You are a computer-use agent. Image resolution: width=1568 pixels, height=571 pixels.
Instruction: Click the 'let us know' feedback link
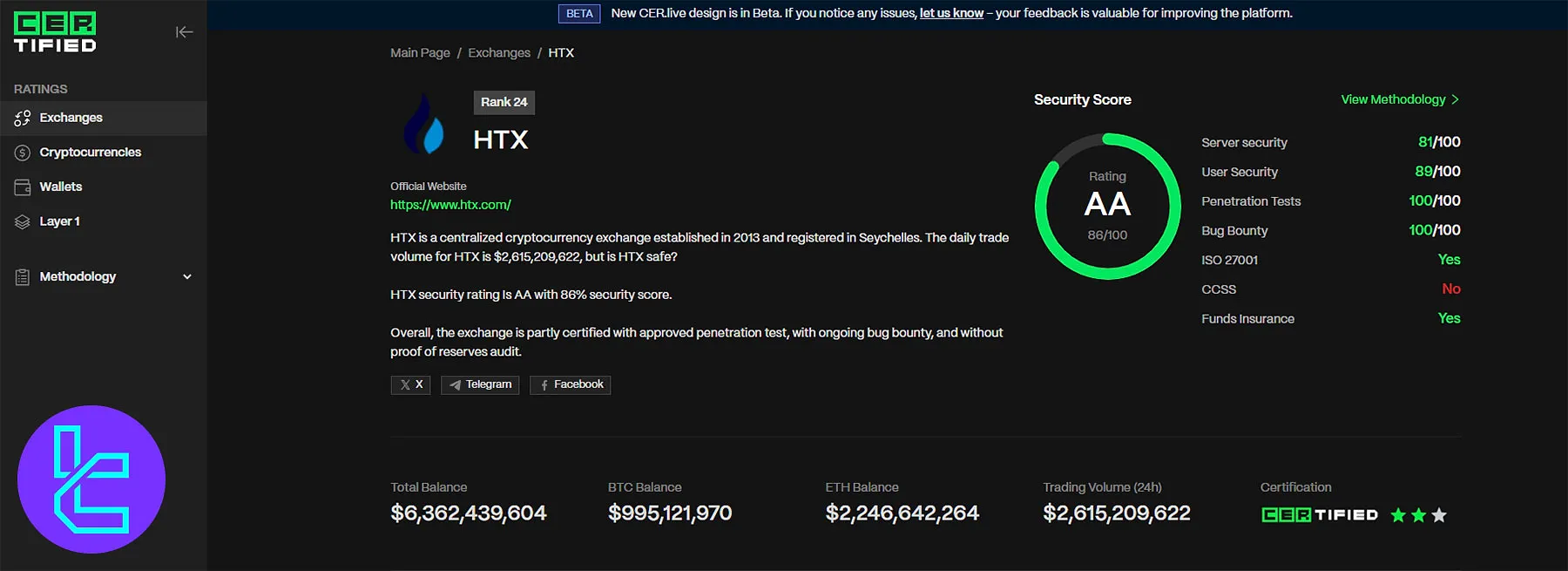click(951, 13)
